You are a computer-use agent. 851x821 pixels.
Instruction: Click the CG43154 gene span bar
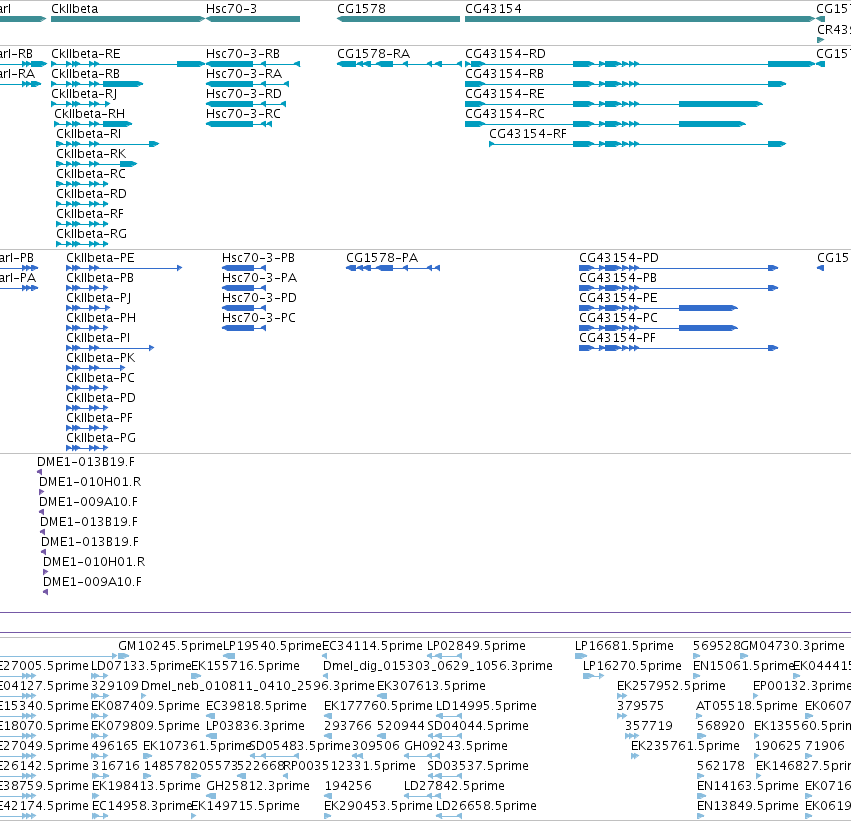pyautogui.click(x=640, y=19)
